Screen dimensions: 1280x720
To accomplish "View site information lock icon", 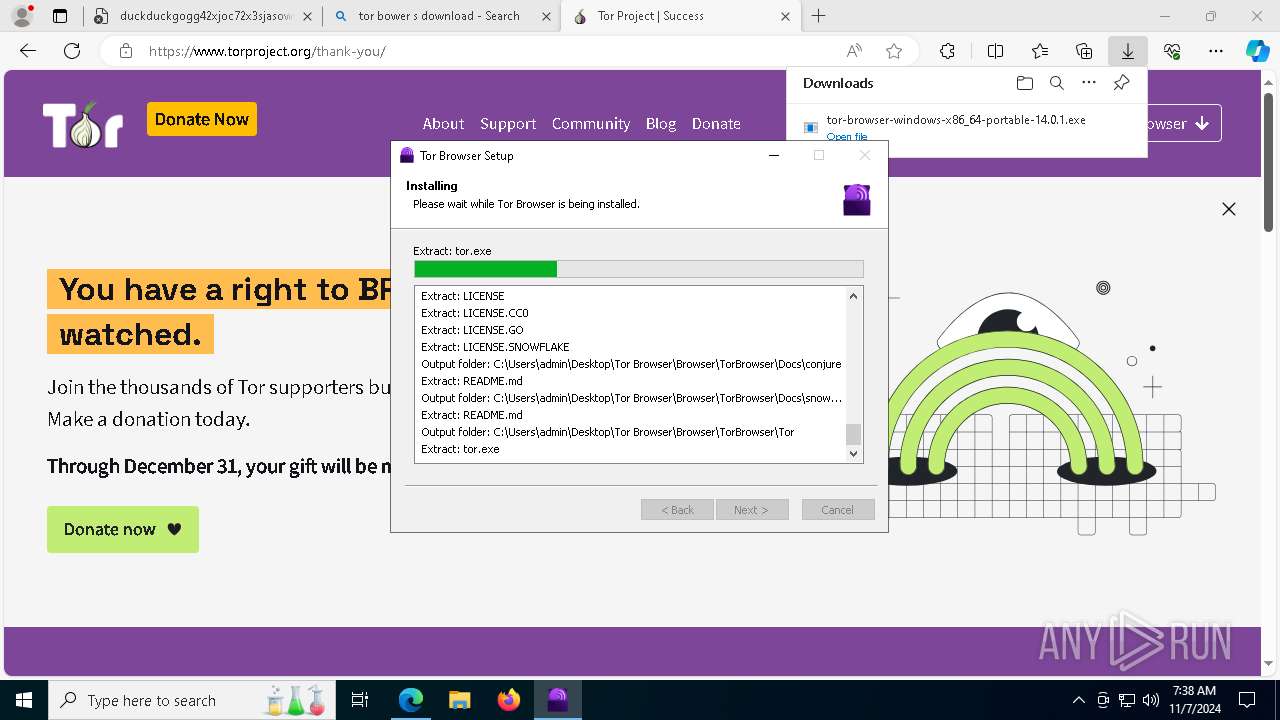I will [x=126, y=51].
